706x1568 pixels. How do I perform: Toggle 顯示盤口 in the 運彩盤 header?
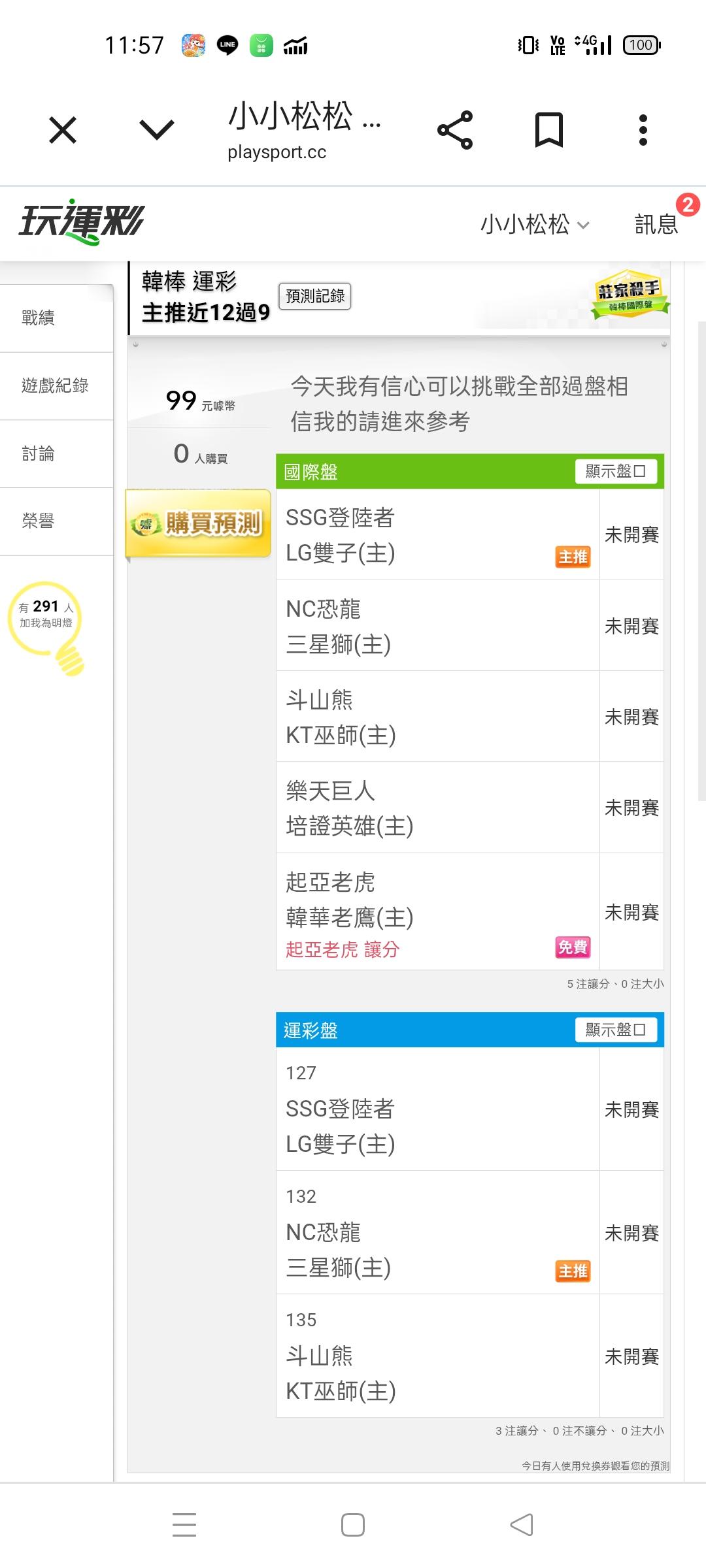(x=615, y=1030)
